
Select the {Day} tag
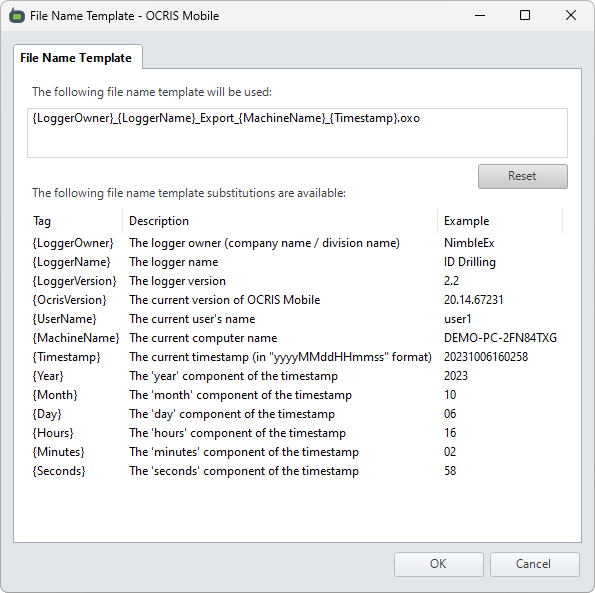tap(47, 414)
